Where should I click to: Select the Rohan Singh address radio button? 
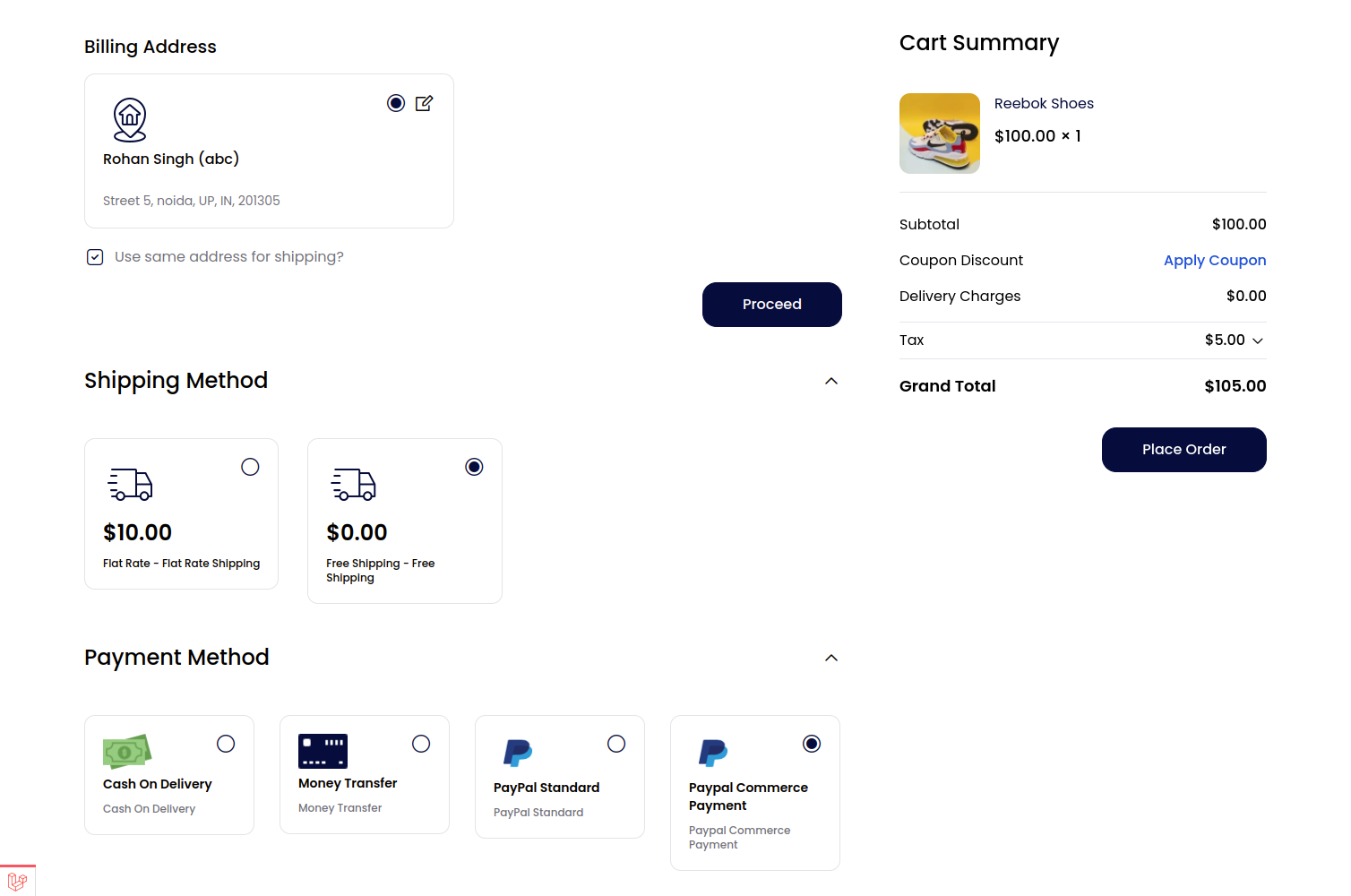coord(396,103)
